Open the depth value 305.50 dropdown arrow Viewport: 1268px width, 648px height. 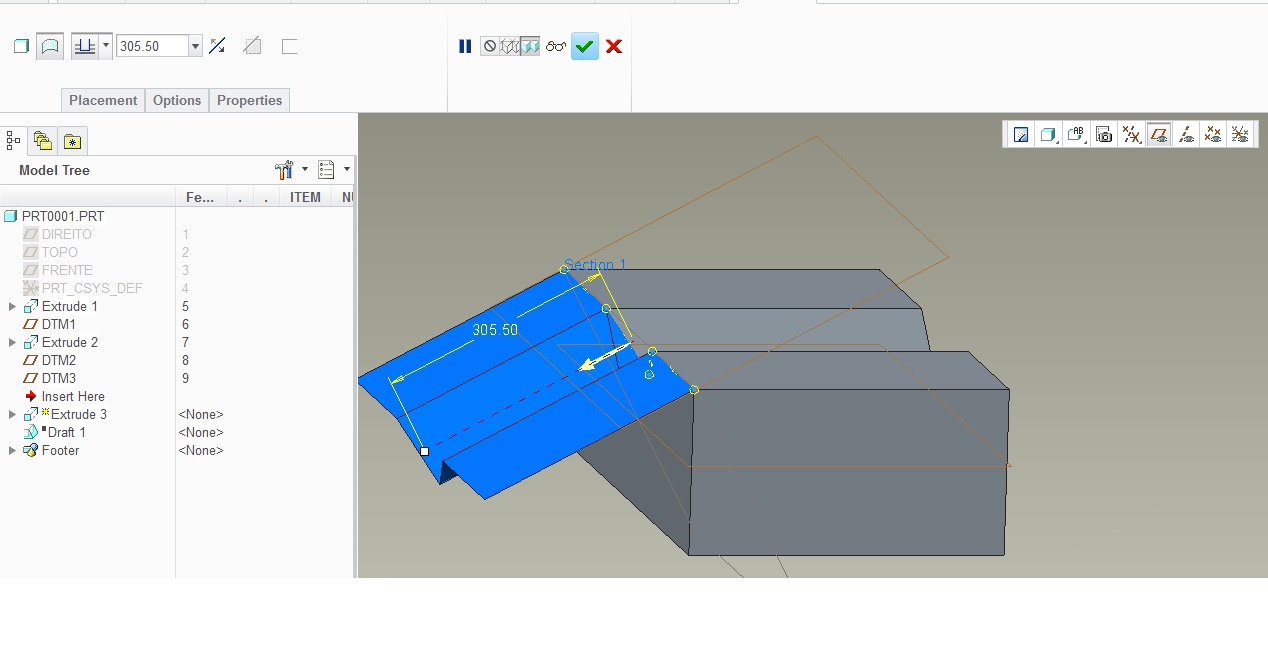click(195, 46)
